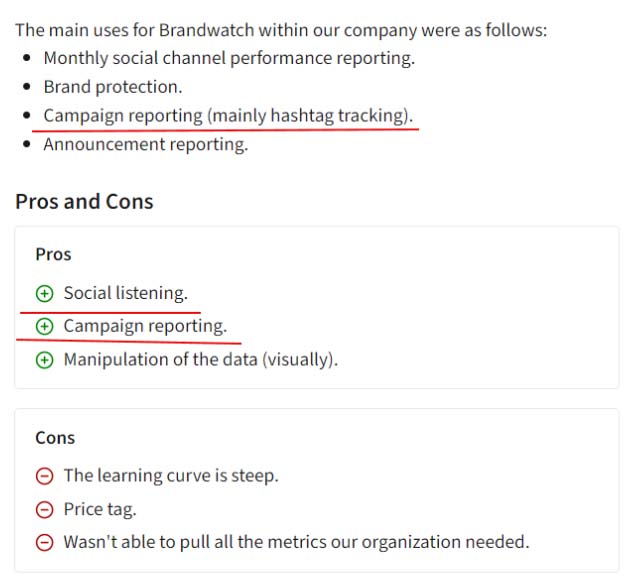Click bullet point before Brand protection
The height and width of the screenshot is (583, 629).
click(x=27, y=87)
